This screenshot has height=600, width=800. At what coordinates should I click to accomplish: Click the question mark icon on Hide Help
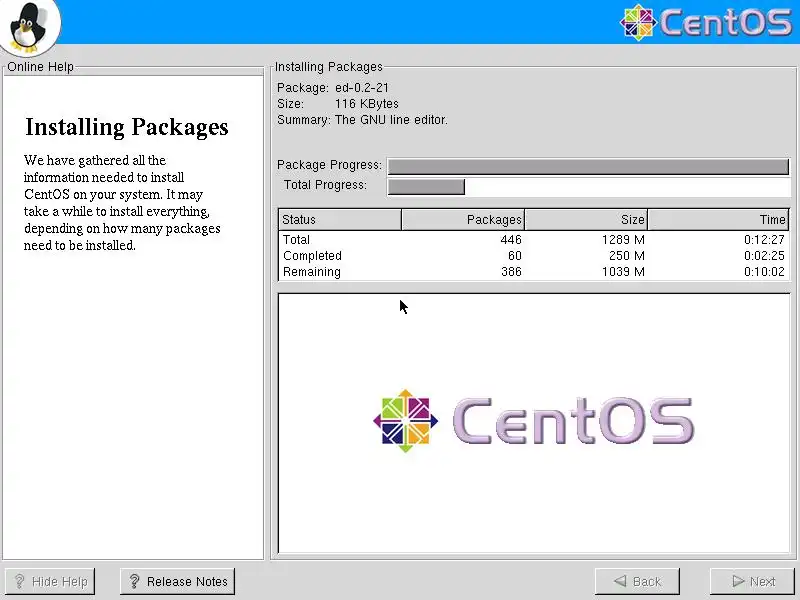tap(19, 581)
